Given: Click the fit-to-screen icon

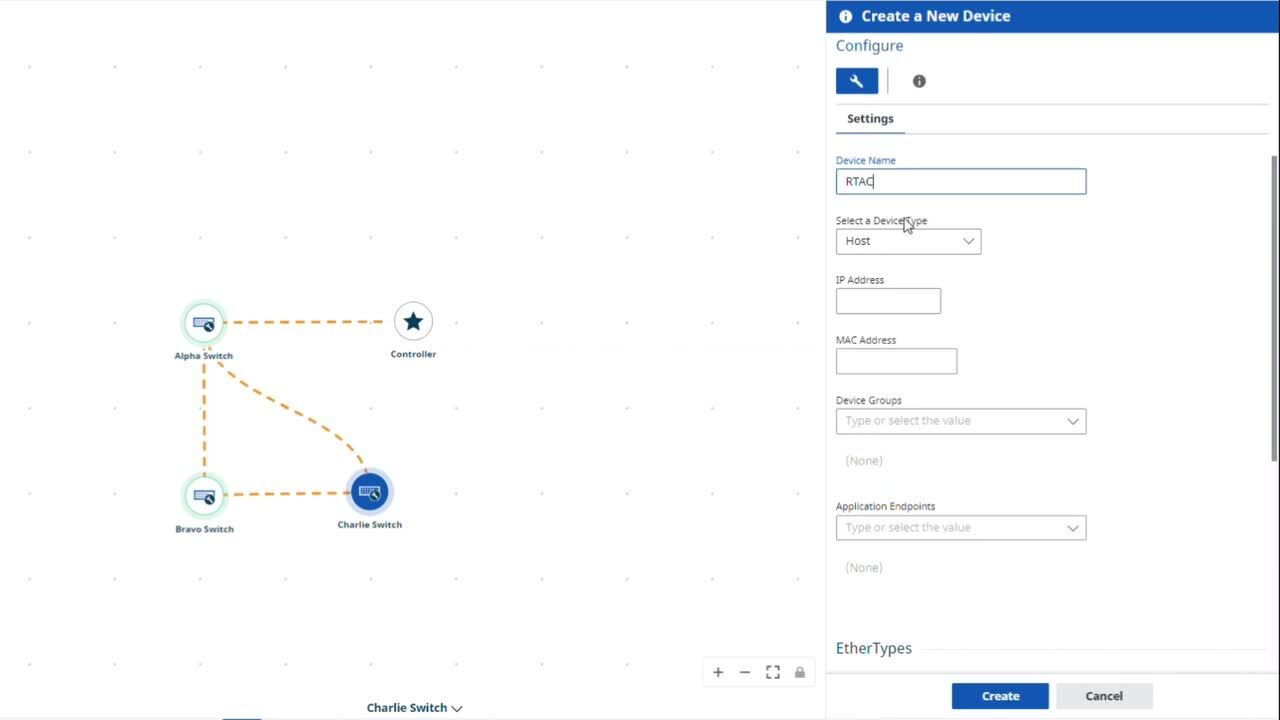Looking at the screenshot, I should (773, 673).
